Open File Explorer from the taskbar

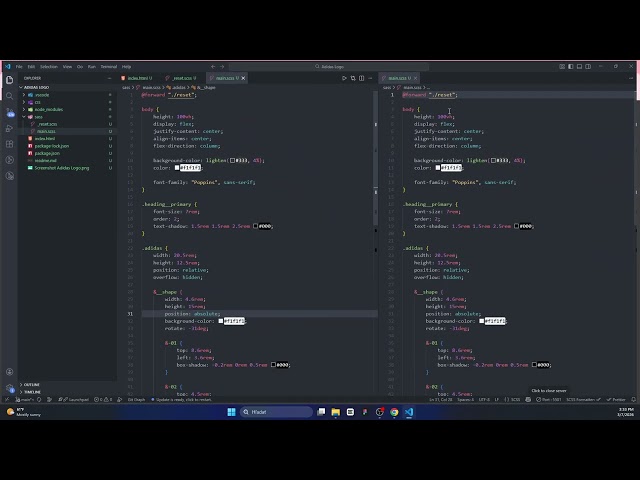click(x=336, y=412)
